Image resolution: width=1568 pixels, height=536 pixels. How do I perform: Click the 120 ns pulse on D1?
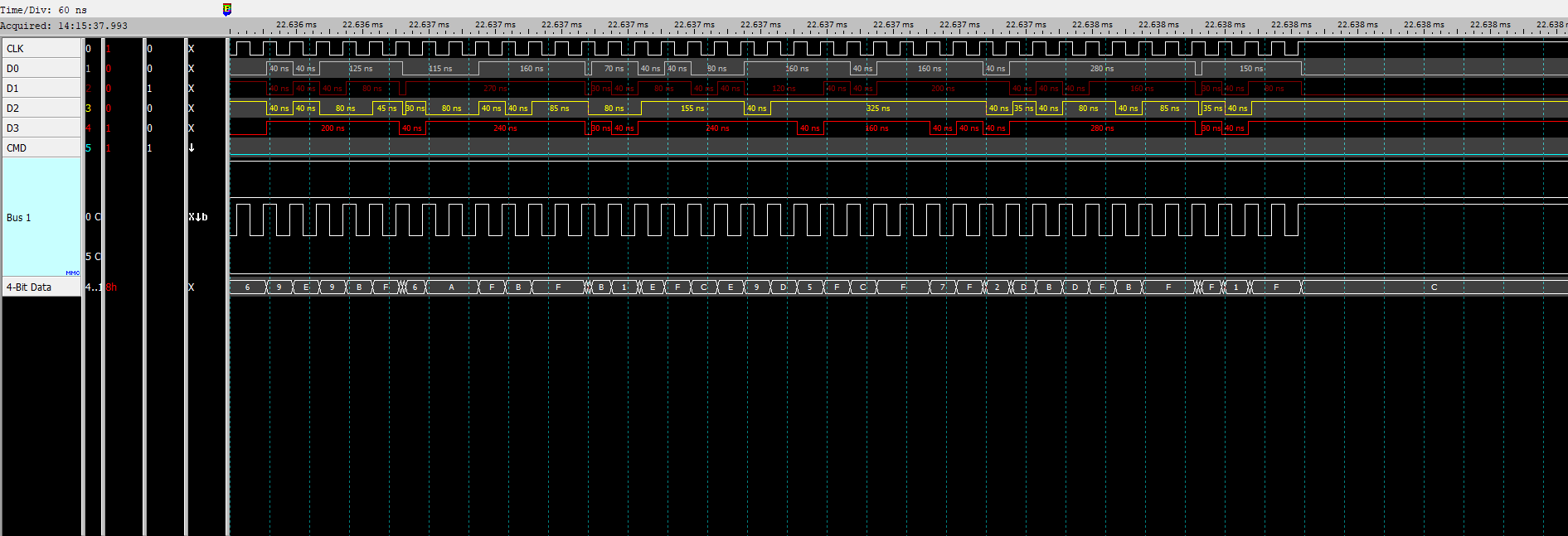pyautogui.click(x=784, y=89)
